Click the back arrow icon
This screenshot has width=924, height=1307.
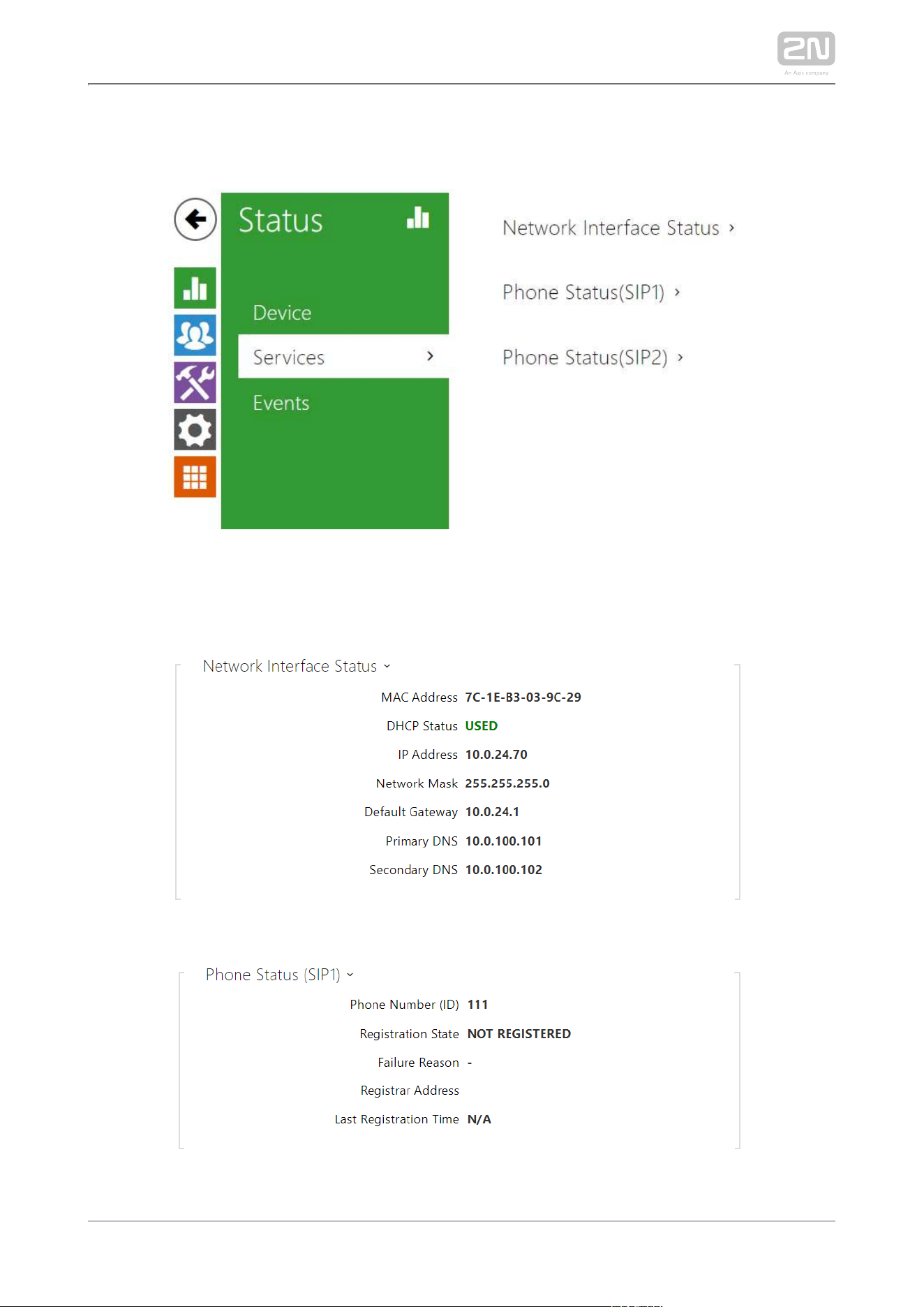tap(195, 219)
